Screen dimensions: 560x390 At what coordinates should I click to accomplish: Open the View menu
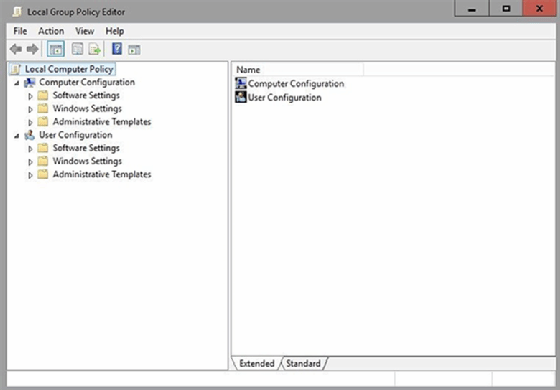[x=85, y=31]
